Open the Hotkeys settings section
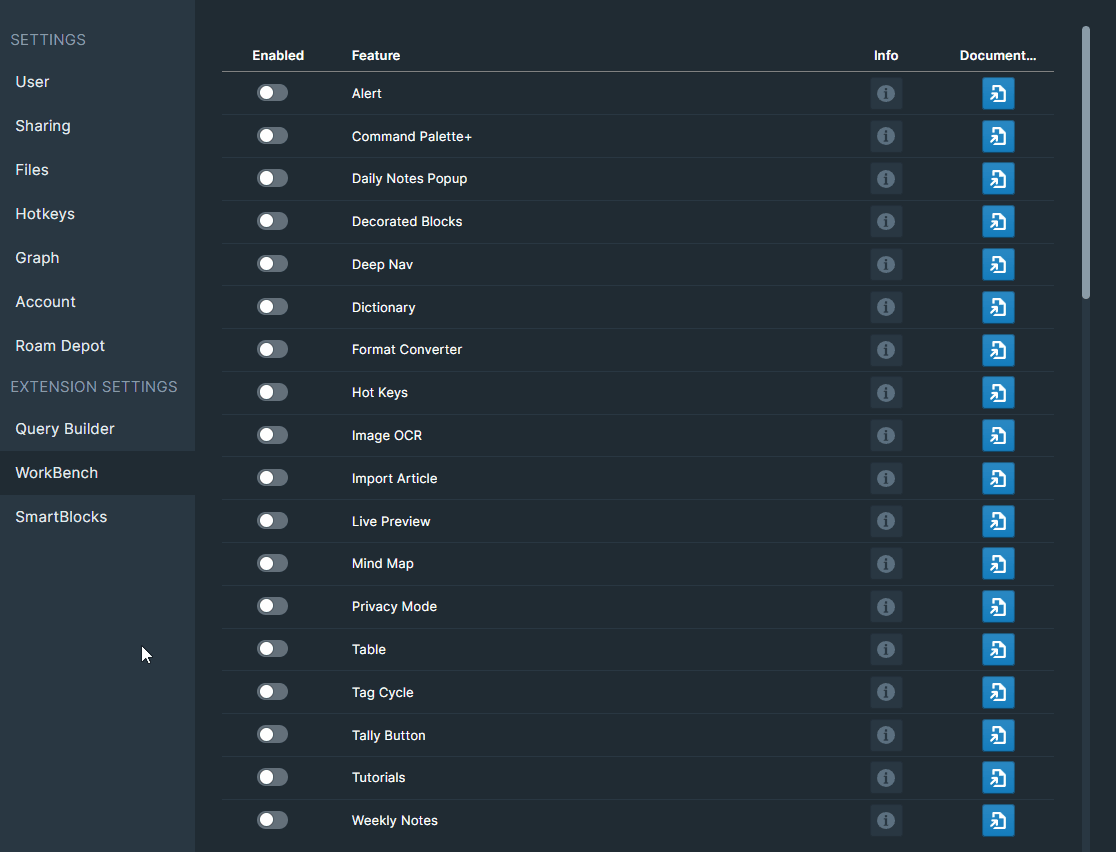 coord(45,214)
